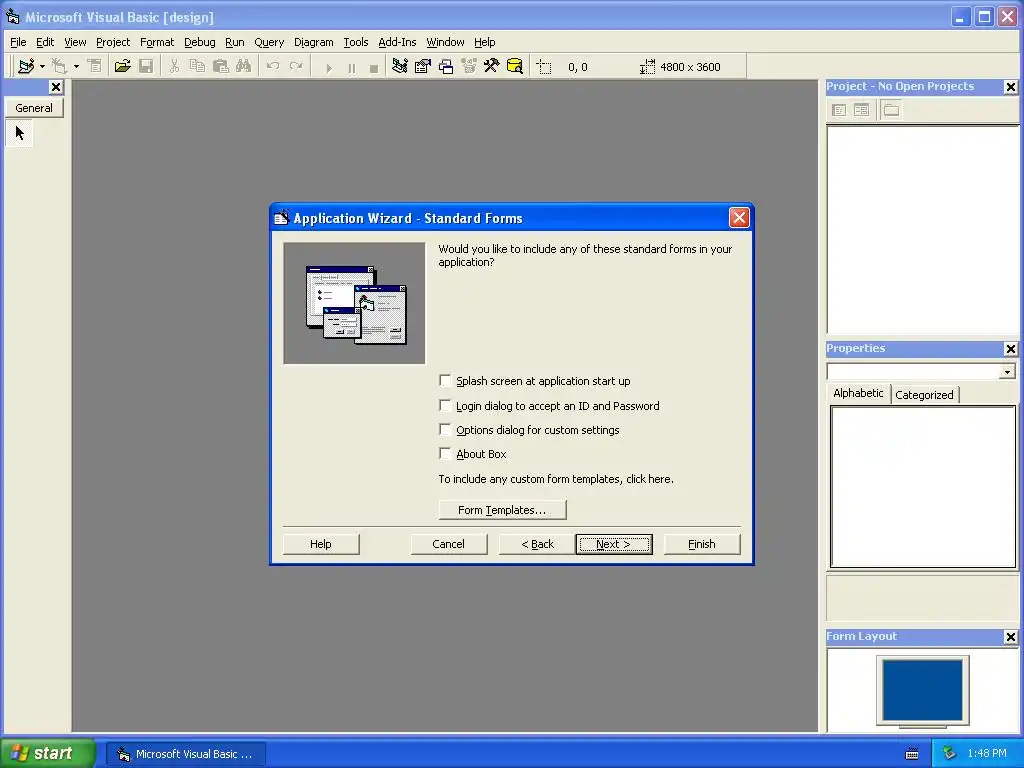
Task: Switch to the Categorized properties tab
Action: click(x=924, y=394)
